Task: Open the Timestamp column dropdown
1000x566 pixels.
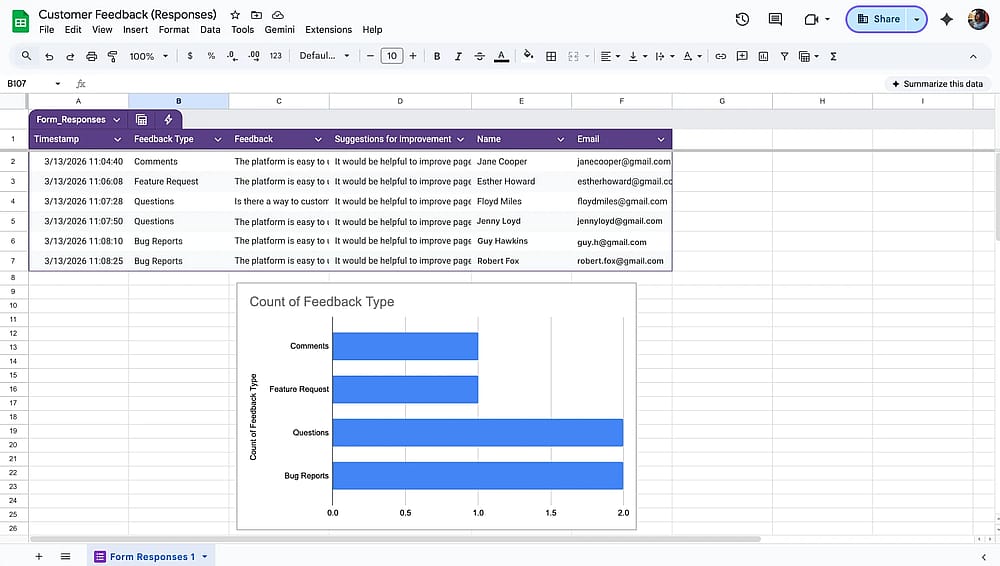Action: tap(117, 139)
